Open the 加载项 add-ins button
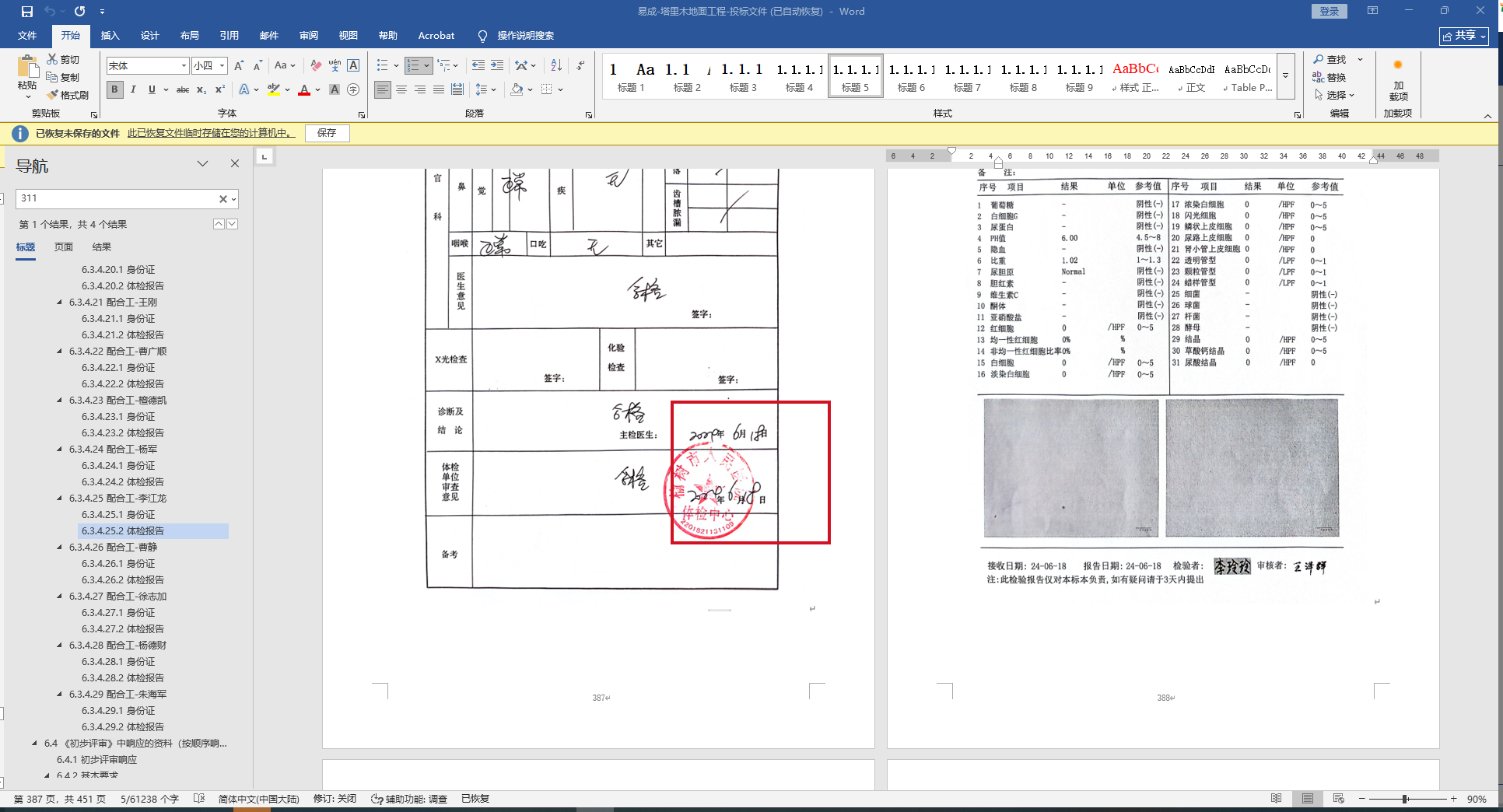Screen dimensions: 1503x812 (x=1398, y=82)
